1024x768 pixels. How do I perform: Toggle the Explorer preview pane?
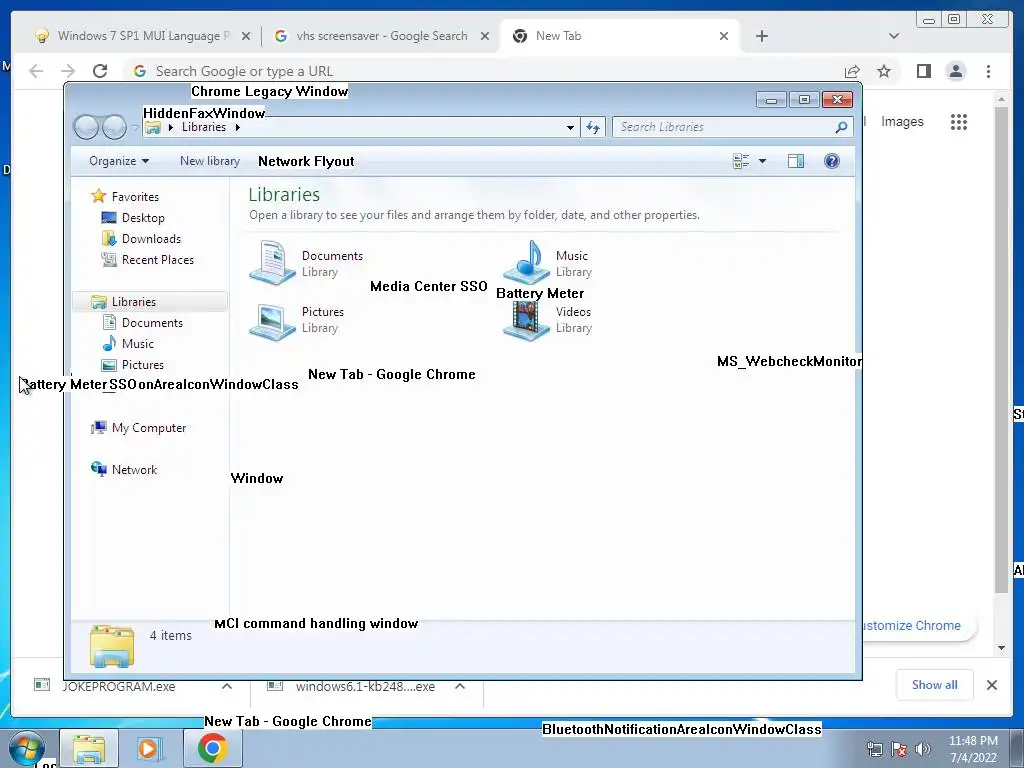[x=796, y=161]
